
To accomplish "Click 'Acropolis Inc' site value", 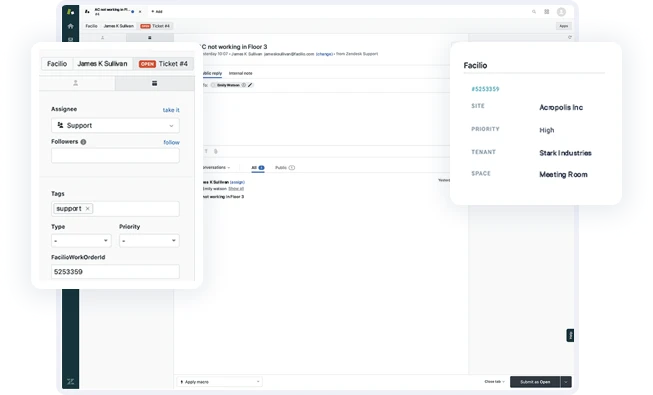I will tap(561, 108).
